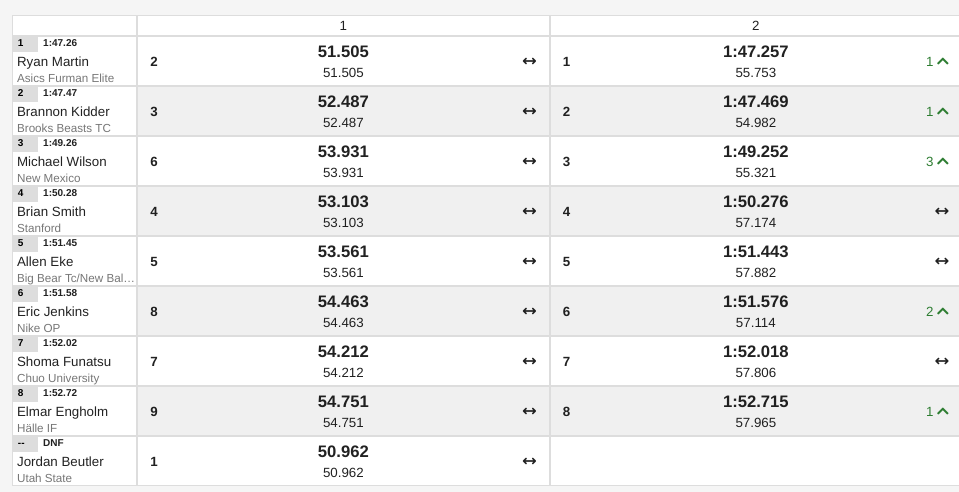The width and height of the screenshot is (959, 492).
Task: Click Michael Wilson's 1:49.252 cumulative time
Action: point(755,152)
